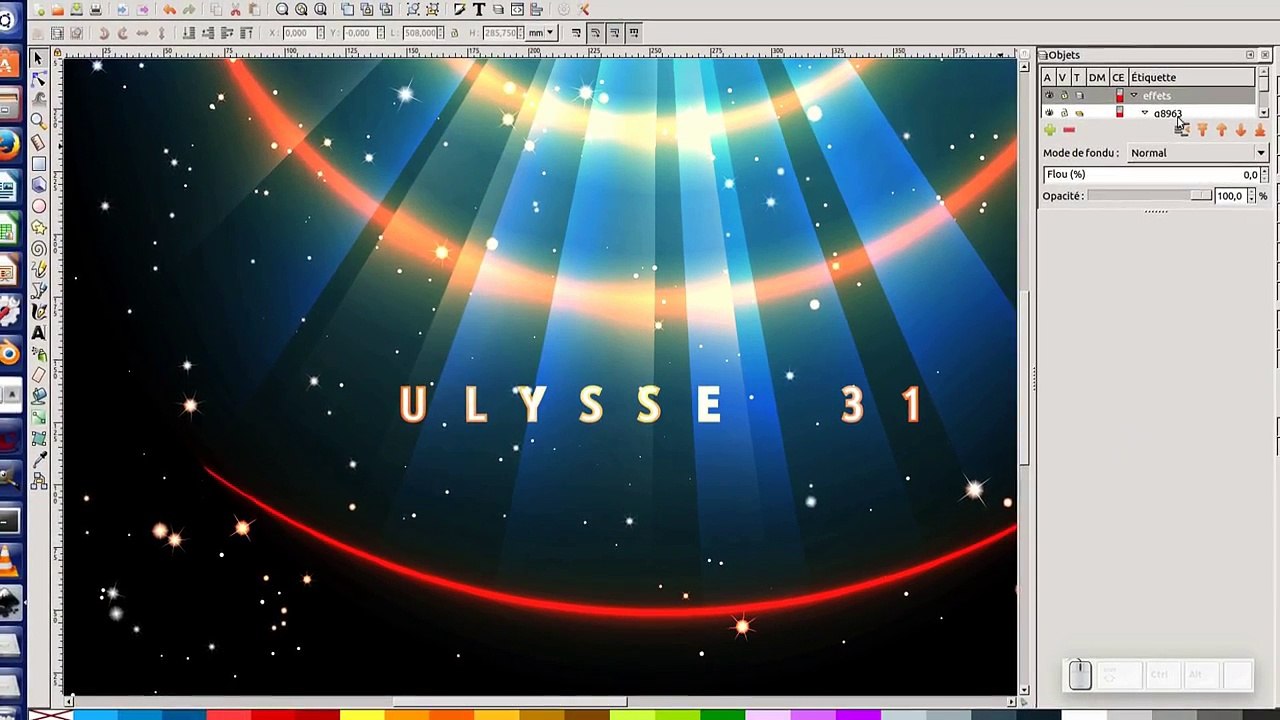Open the Text and Font dialog
This screenshot has width=1280, height=720.
point(479,9)
